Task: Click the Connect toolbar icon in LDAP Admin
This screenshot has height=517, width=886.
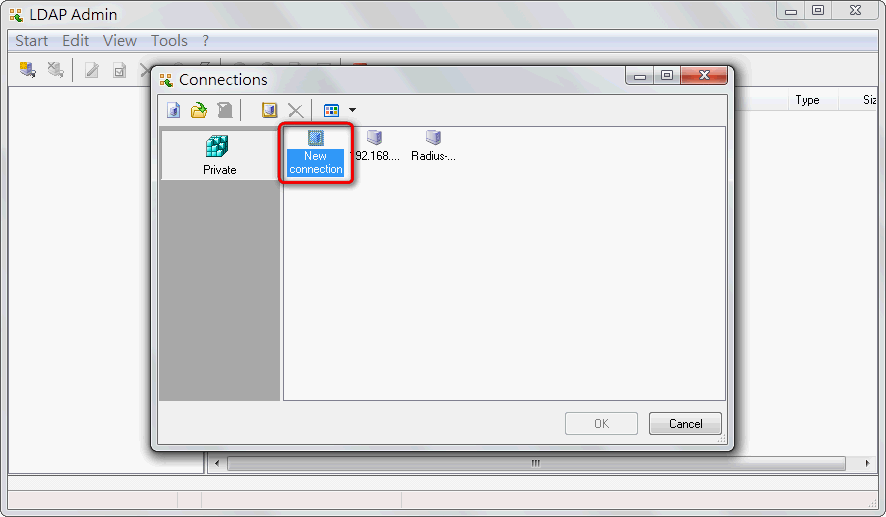Action: 27,69
